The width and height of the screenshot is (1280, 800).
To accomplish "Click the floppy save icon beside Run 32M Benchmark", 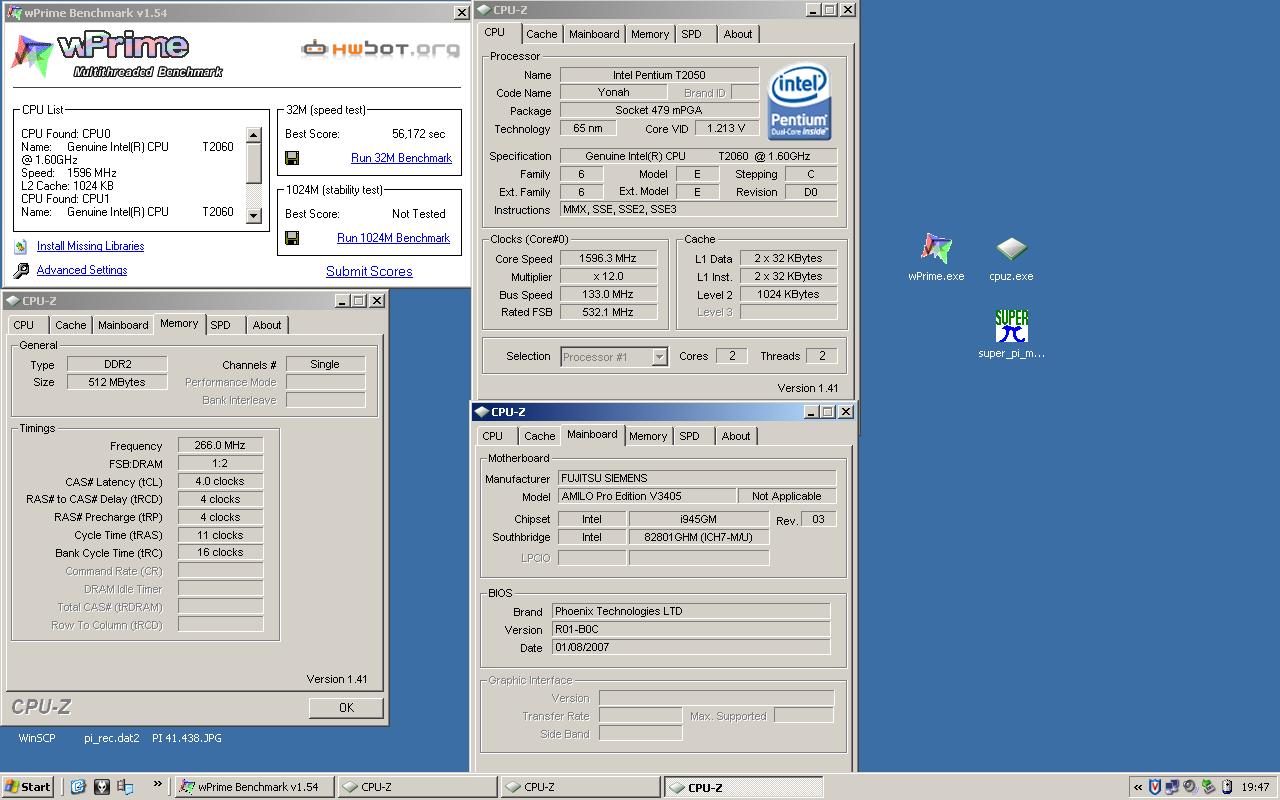I will (292, 158).
